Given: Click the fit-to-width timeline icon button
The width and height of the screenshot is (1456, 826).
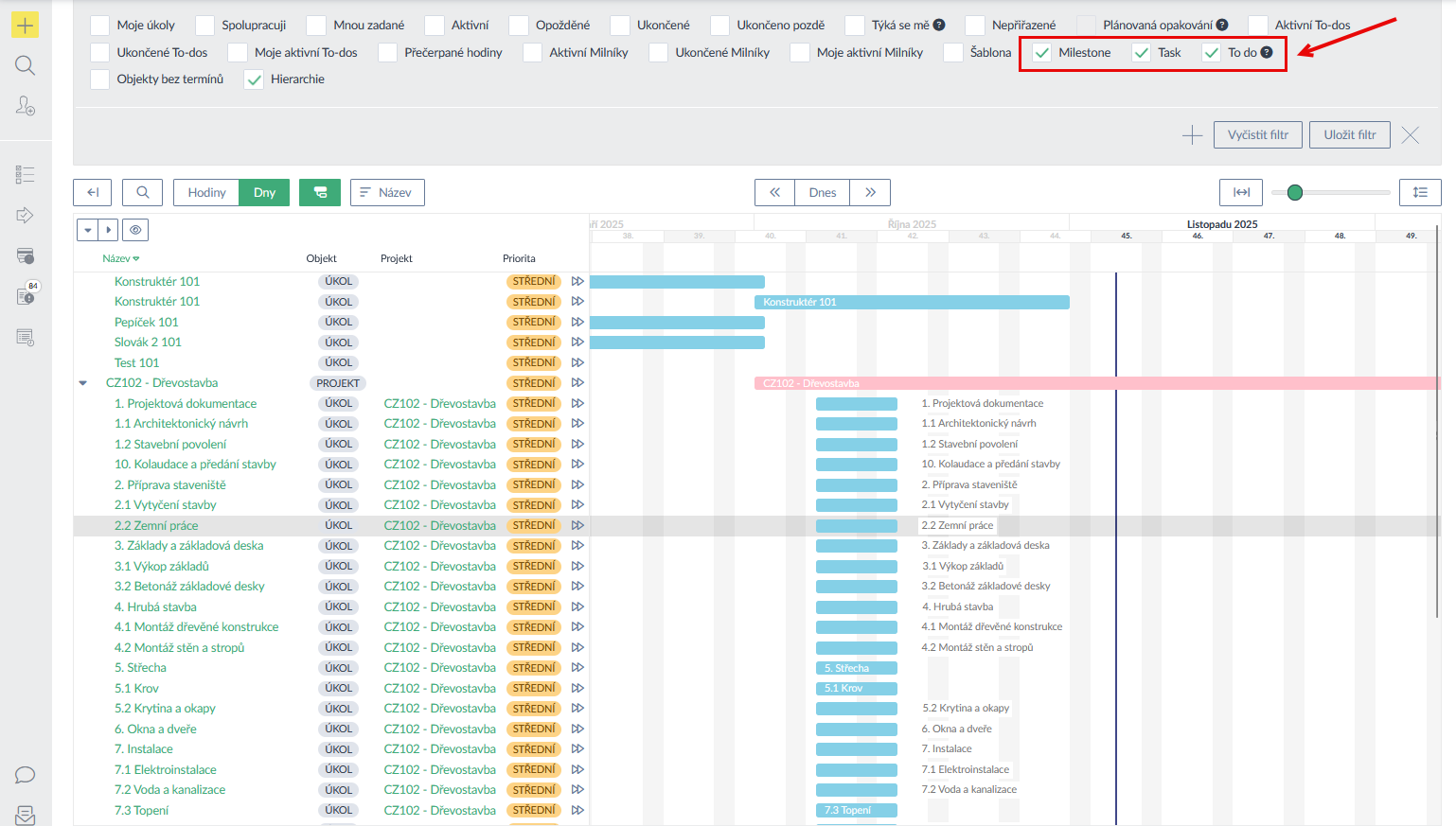Looking at the screenshot, I should 1241,192.
